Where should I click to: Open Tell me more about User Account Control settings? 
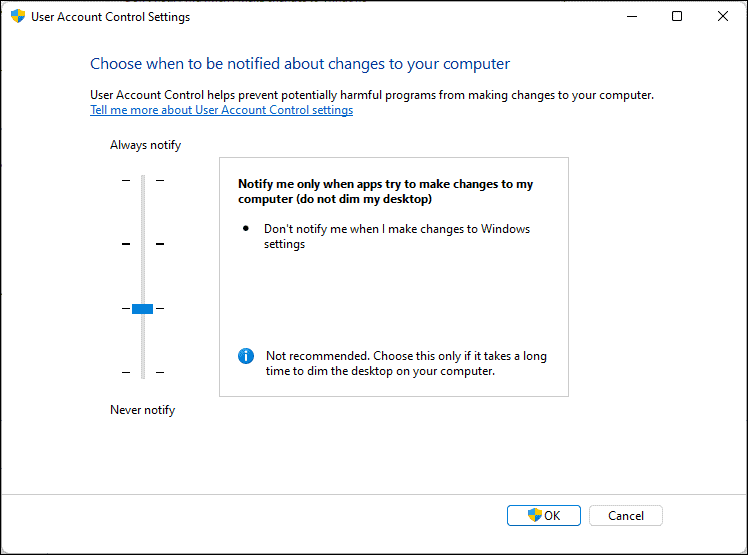pyautogui.click(x=221, y=110)
